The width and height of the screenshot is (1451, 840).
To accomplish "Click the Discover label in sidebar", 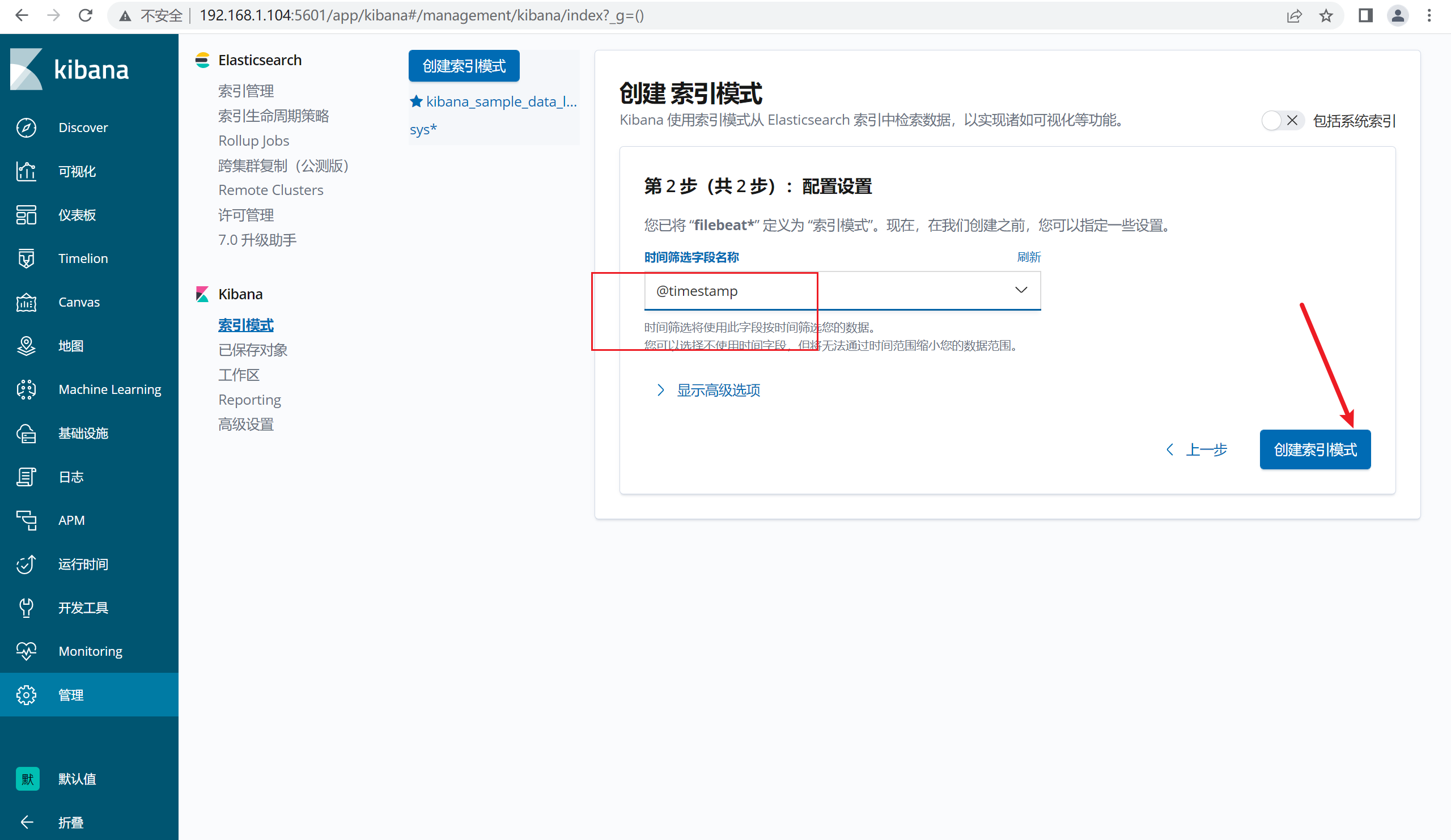I will point(83,127).
